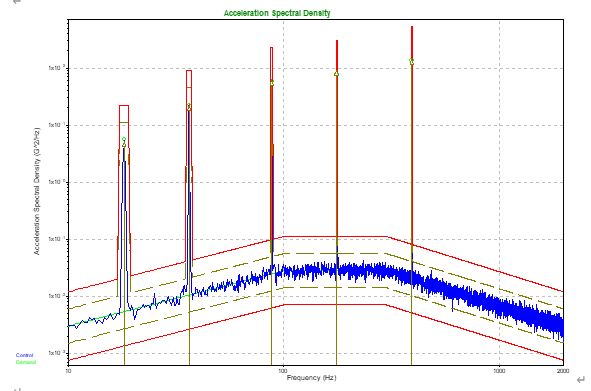Screen dimensions: 591x391
Task: Click the first peak's green circle marker
Action: click(124, 140)
